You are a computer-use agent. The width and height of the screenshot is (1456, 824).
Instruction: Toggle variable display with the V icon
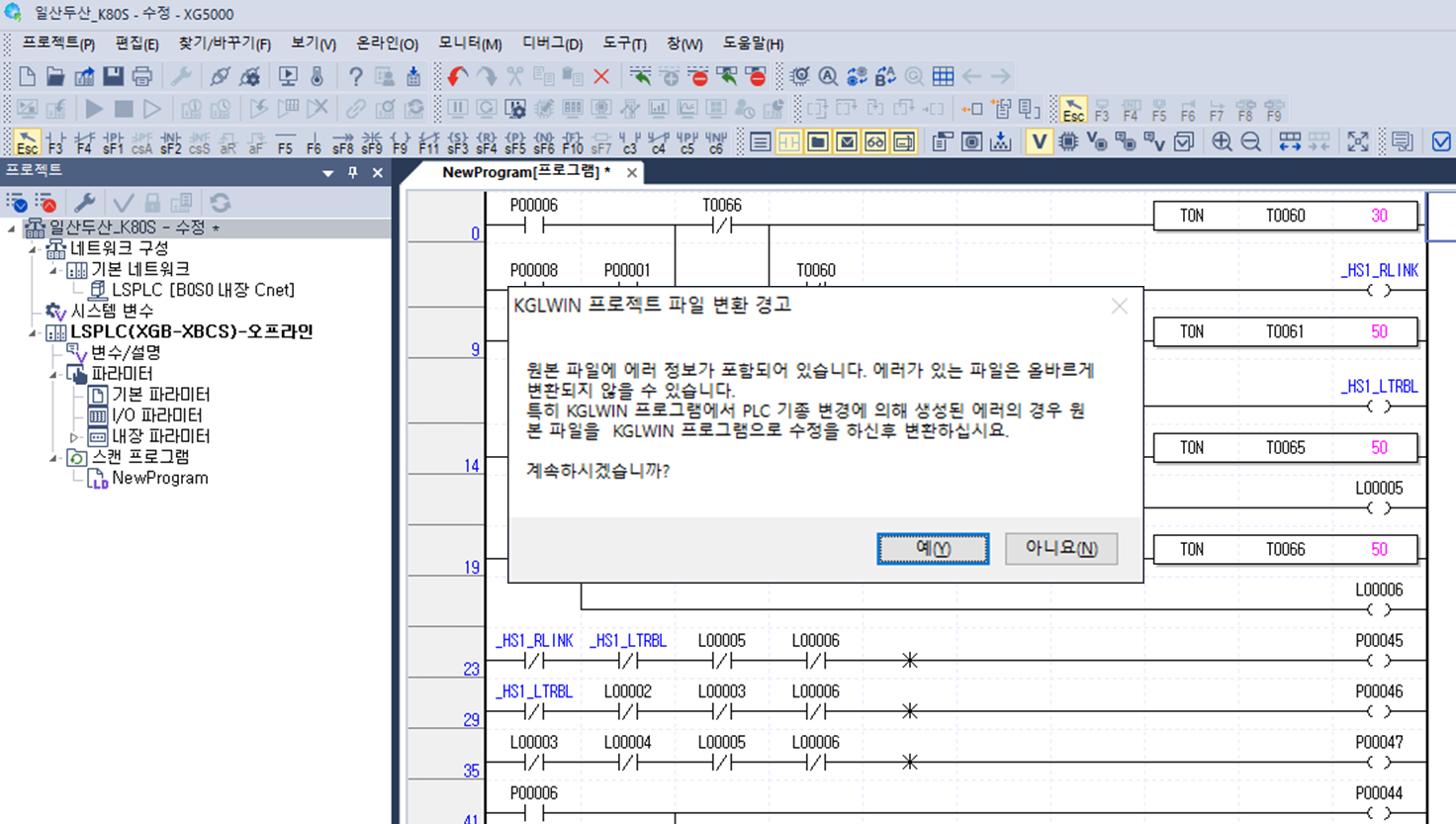coord(1040,141)
